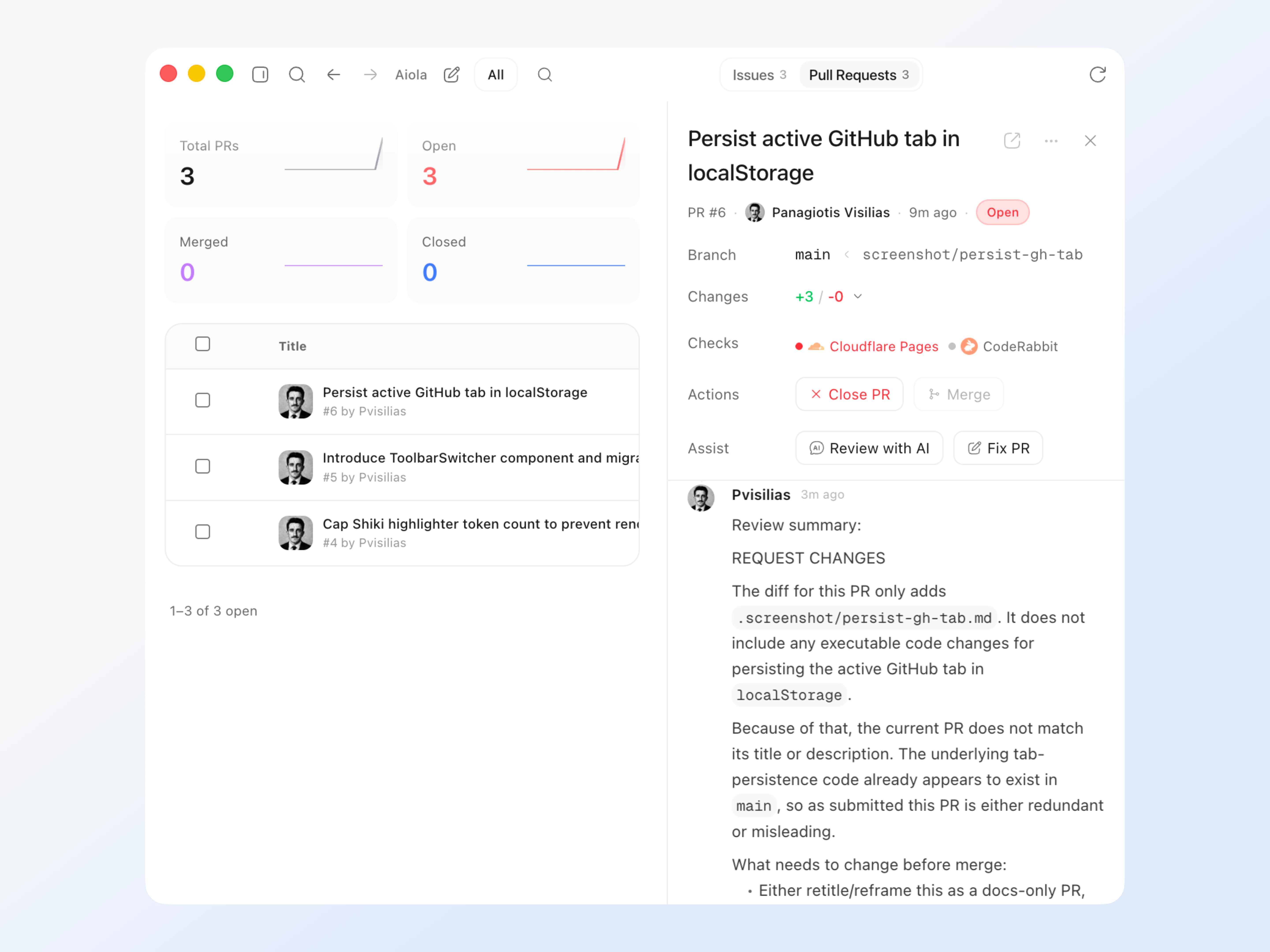
Task: Expand the Changes +3 / -0 chevron
Action: pos(858,297)
